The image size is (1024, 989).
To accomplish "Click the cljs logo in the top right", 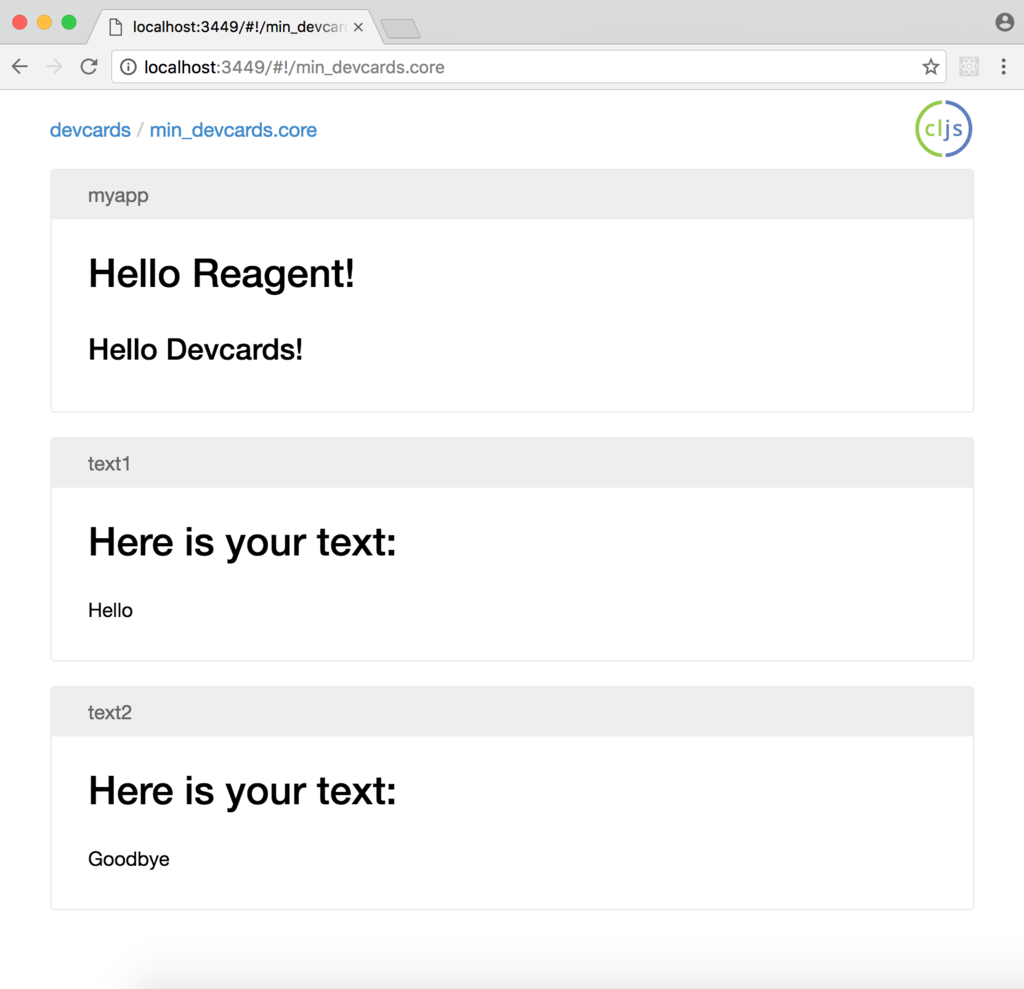I will pos(942,129).
